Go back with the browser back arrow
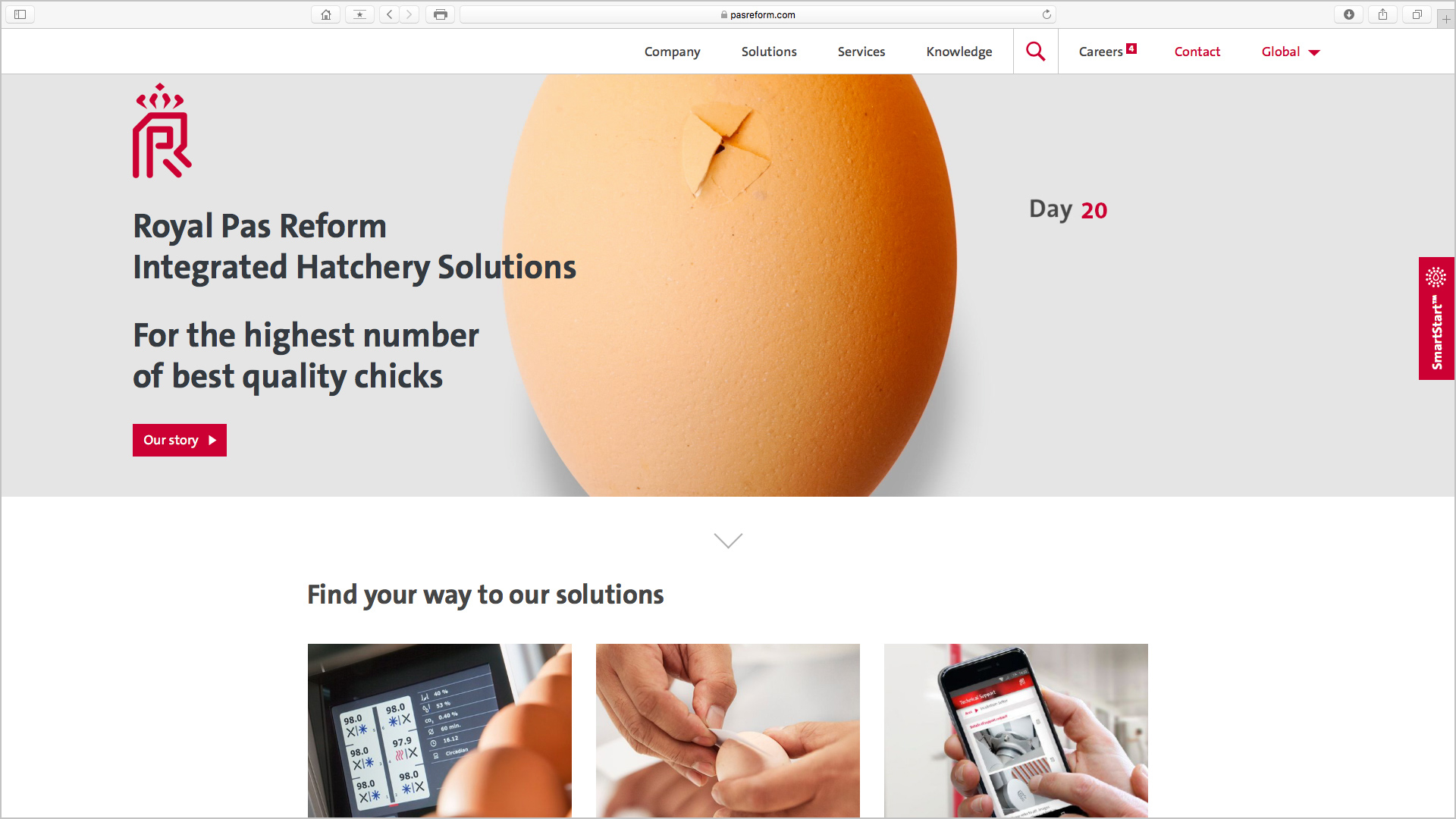 [x=390, y=14]
